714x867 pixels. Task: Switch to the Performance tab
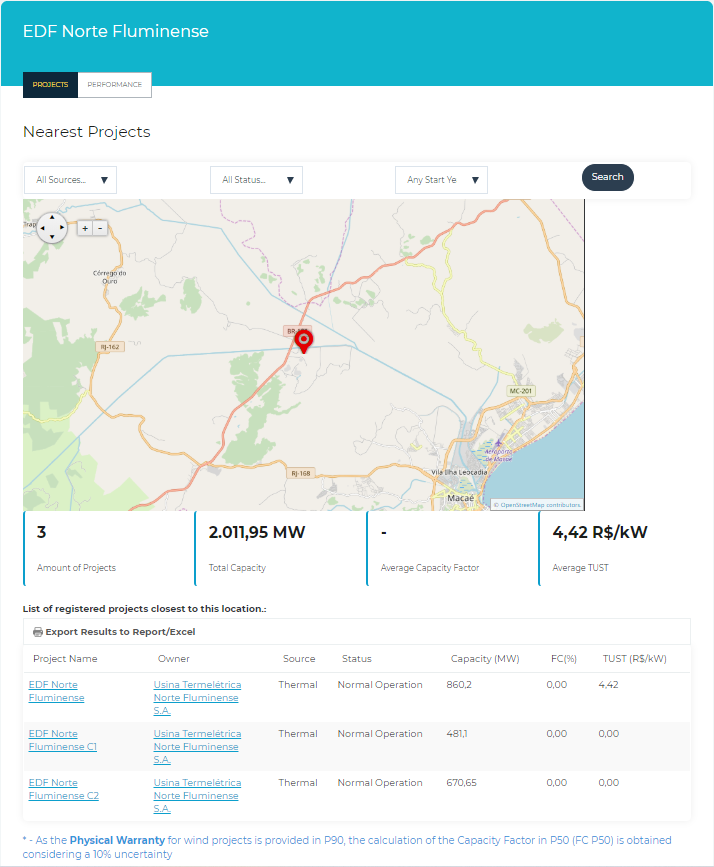[x=114, y=85]
